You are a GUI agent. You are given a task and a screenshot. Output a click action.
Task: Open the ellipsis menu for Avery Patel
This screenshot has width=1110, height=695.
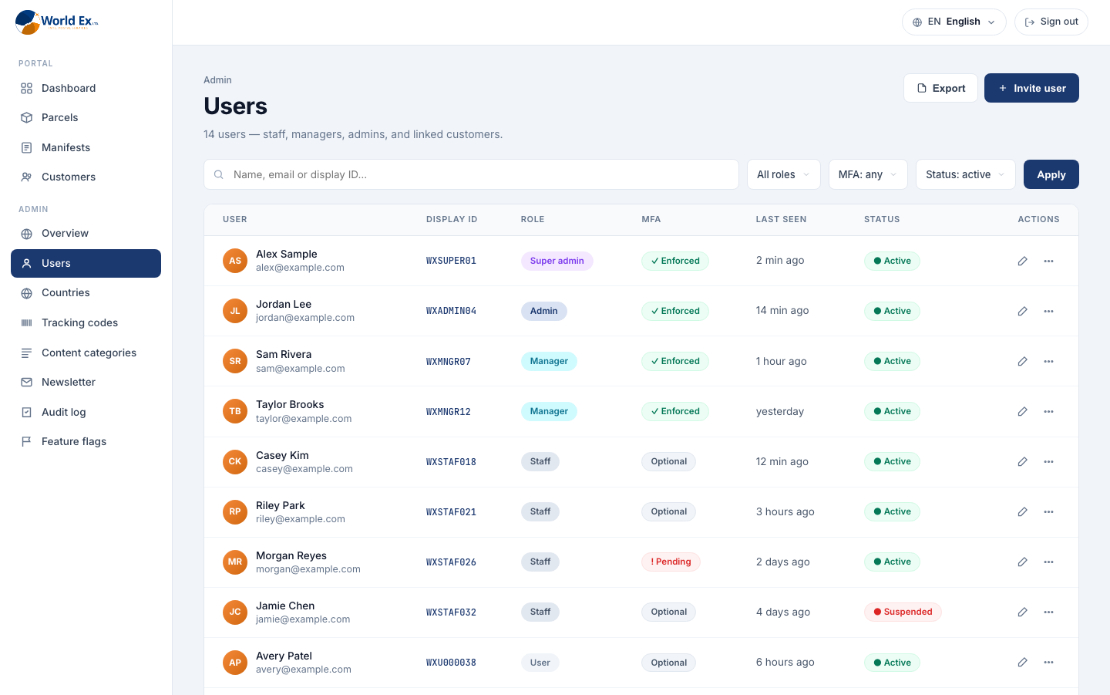pyautogui.click(x=1048, y=662)
